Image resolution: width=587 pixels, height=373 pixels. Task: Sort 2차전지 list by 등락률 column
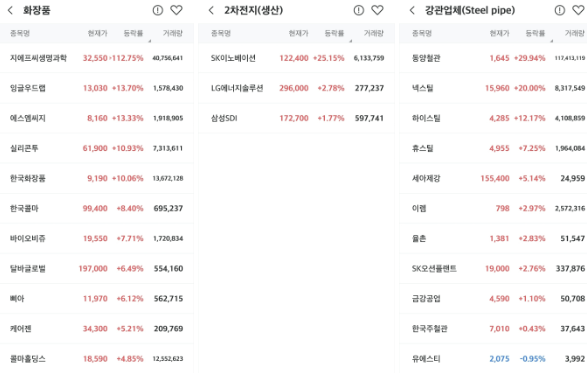[x=334, y=33]
